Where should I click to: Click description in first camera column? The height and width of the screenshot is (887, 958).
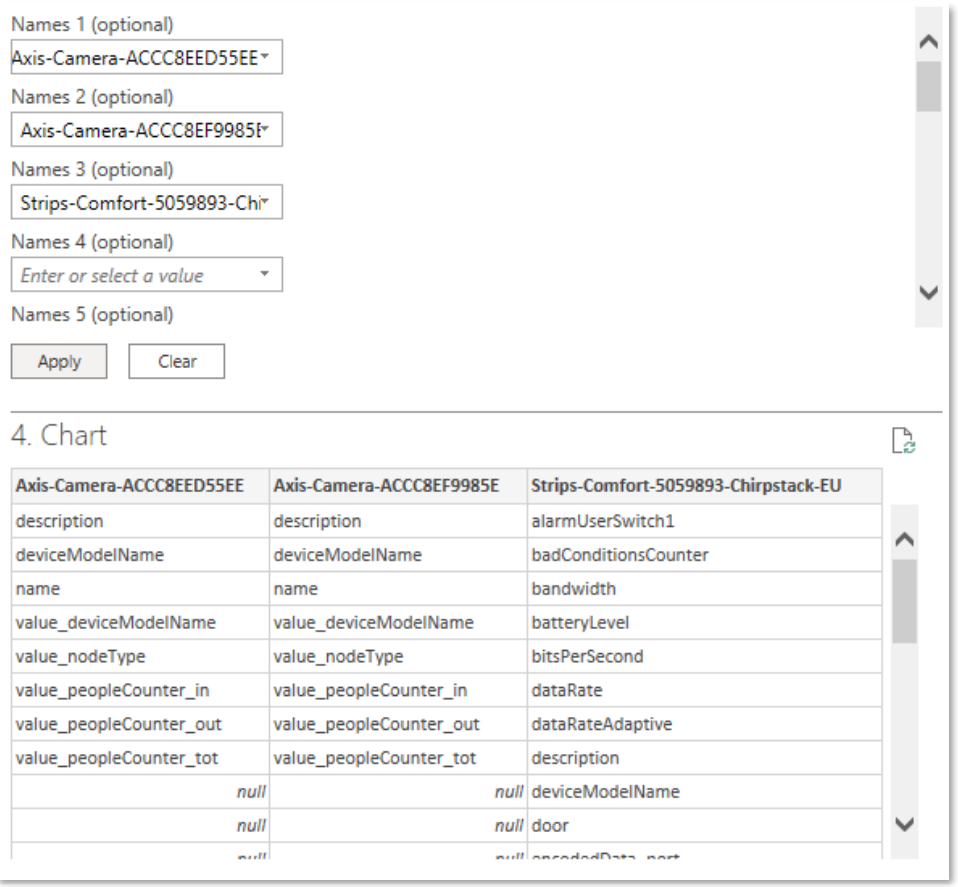pyautogui.click(x=140, y=521)
